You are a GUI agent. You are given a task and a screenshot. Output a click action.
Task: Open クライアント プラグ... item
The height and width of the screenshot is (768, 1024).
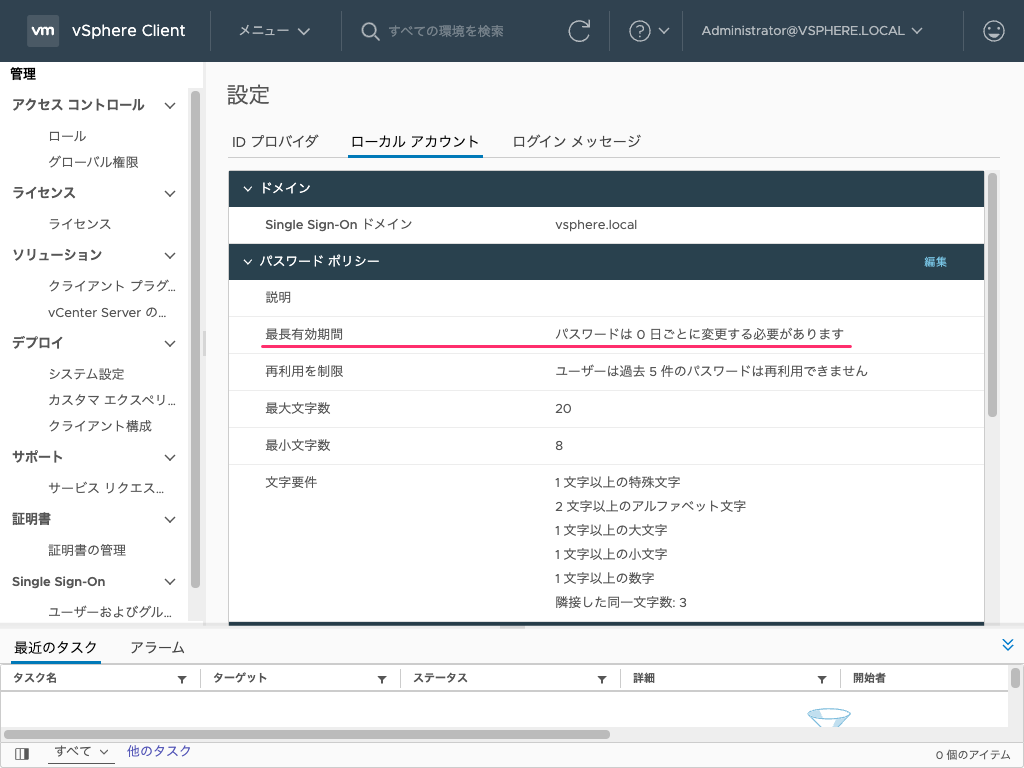pos(112,286)
